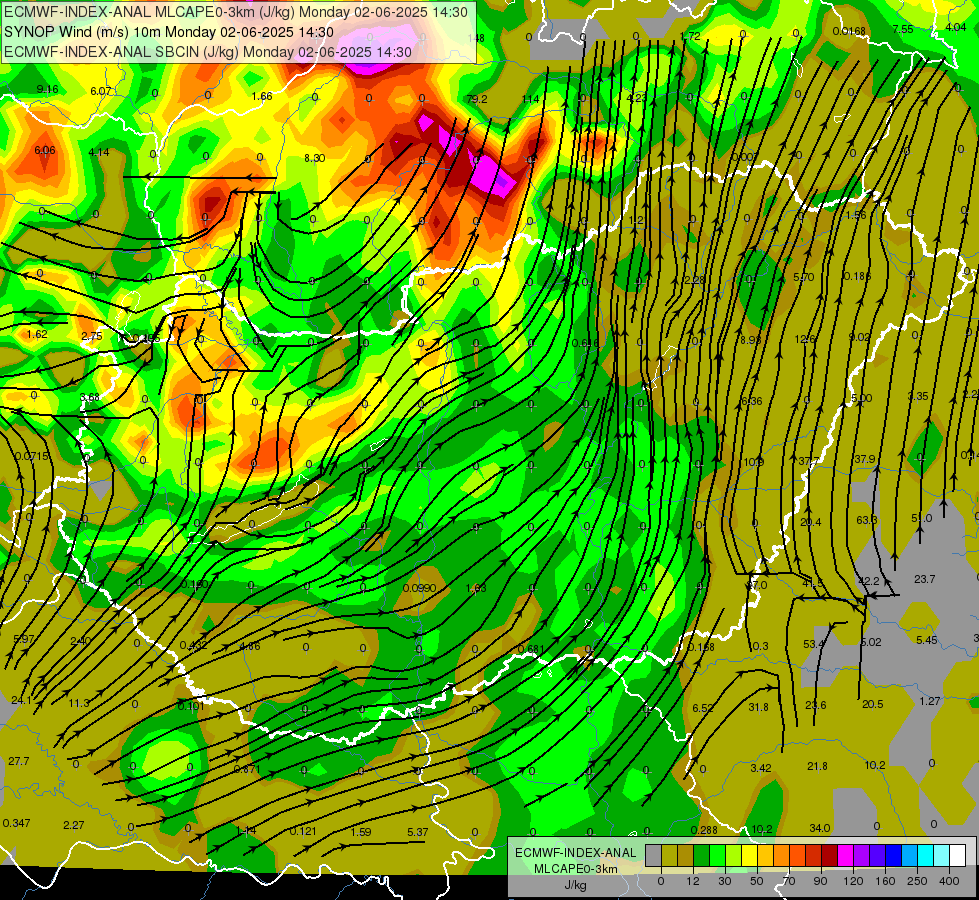Click legend tick label 250
This screenshot has height=900, width=979.
(x=917, y=881)
